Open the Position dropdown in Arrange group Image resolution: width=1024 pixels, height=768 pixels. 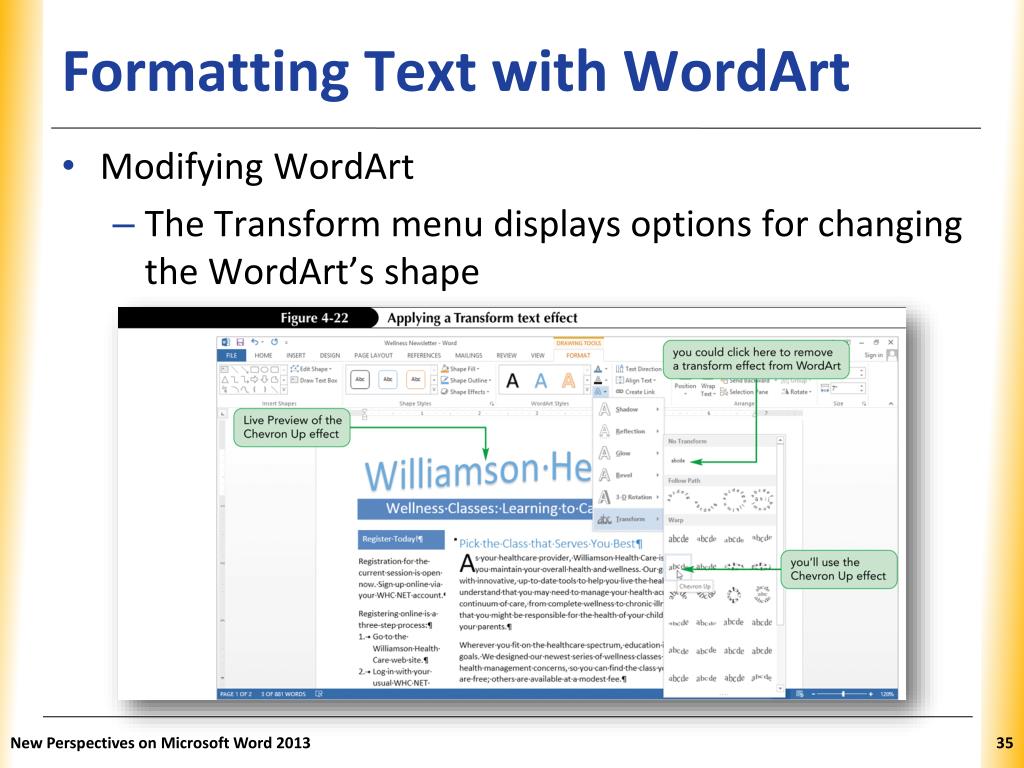pos(685,387)
